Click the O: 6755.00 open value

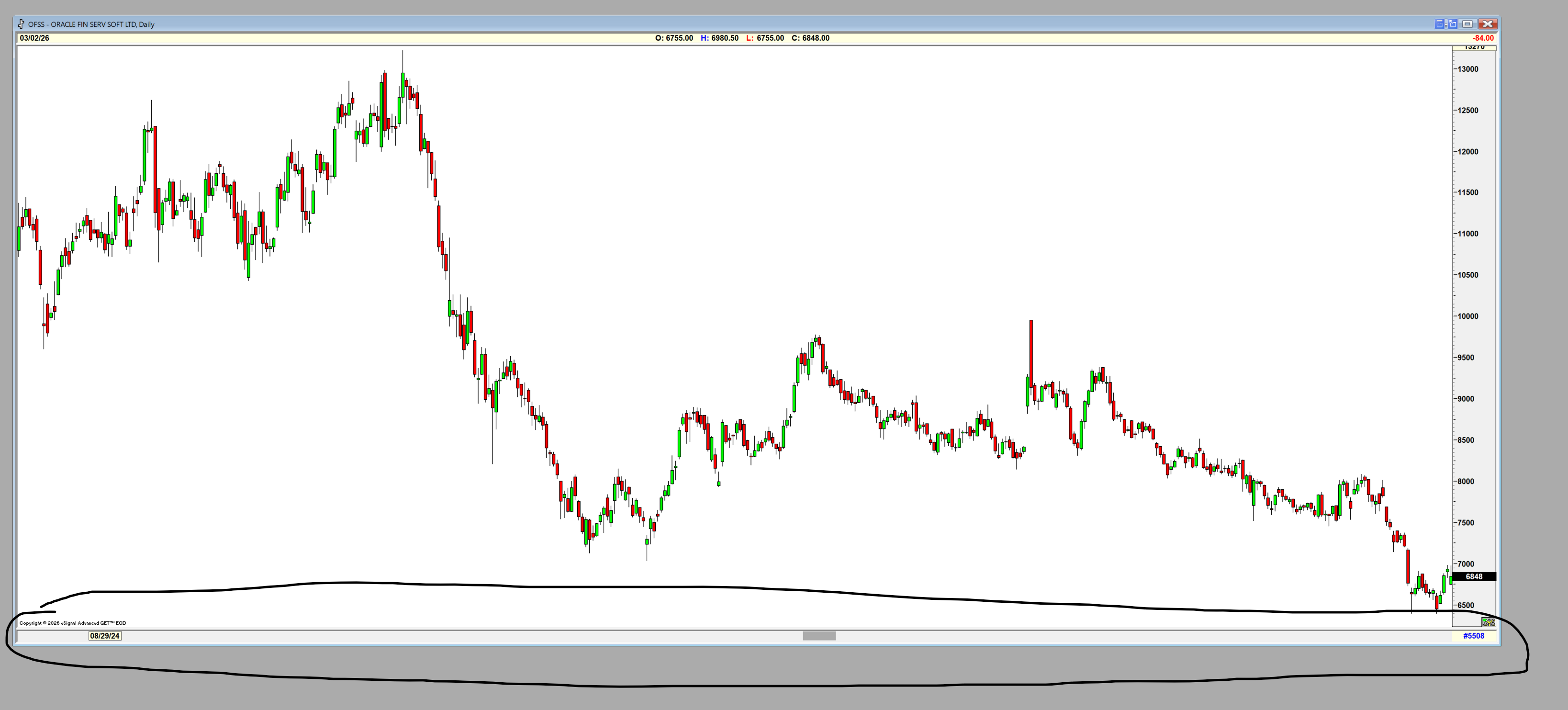[x=674, y=38]
